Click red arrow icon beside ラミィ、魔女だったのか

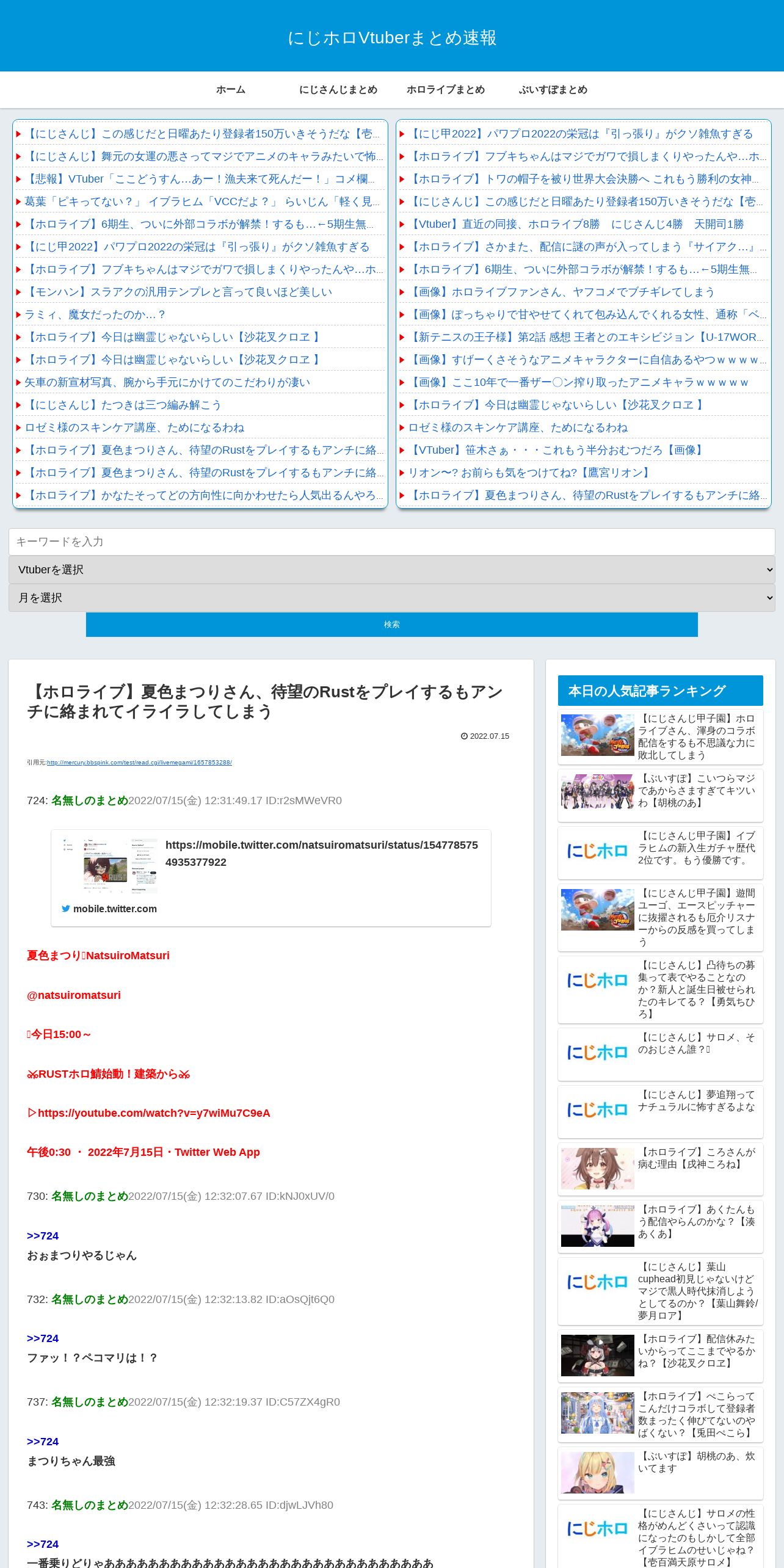[x=18, y=314]
